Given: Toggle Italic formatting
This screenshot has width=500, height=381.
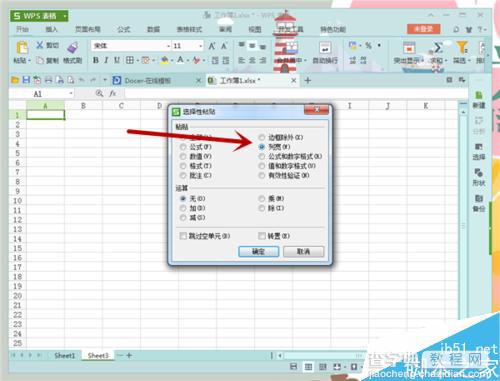Looking at the screenshot, I should point(106,60).
